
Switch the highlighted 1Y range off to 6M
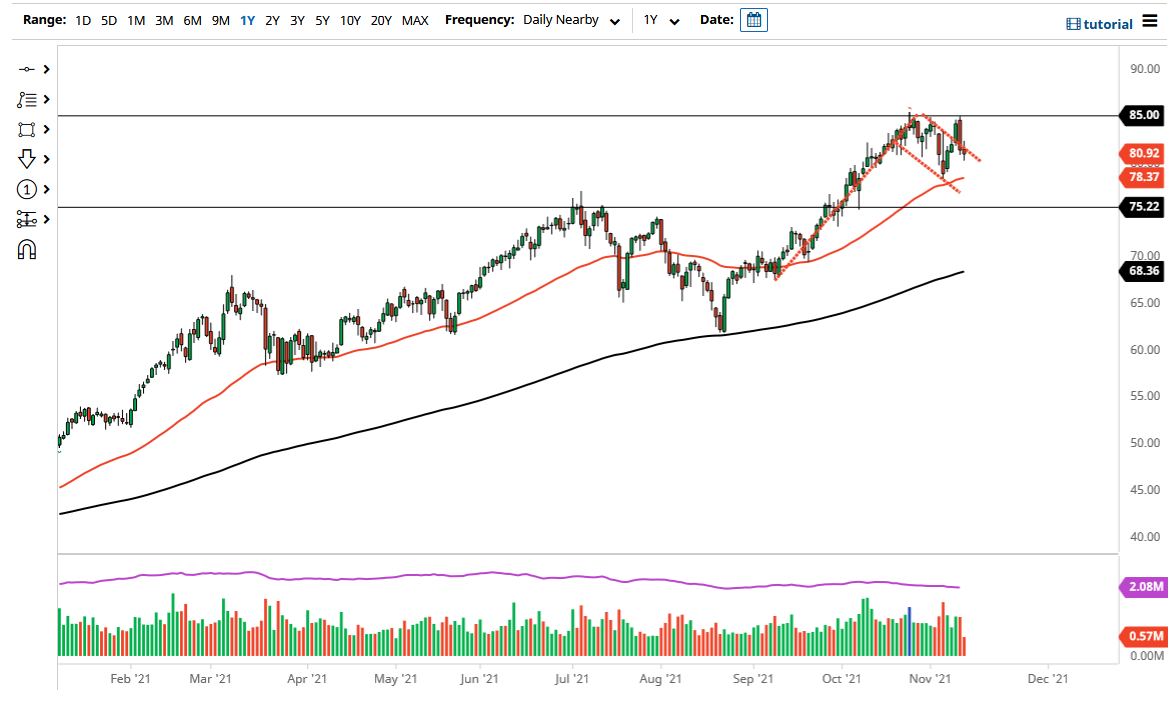(x=192, y=19)
